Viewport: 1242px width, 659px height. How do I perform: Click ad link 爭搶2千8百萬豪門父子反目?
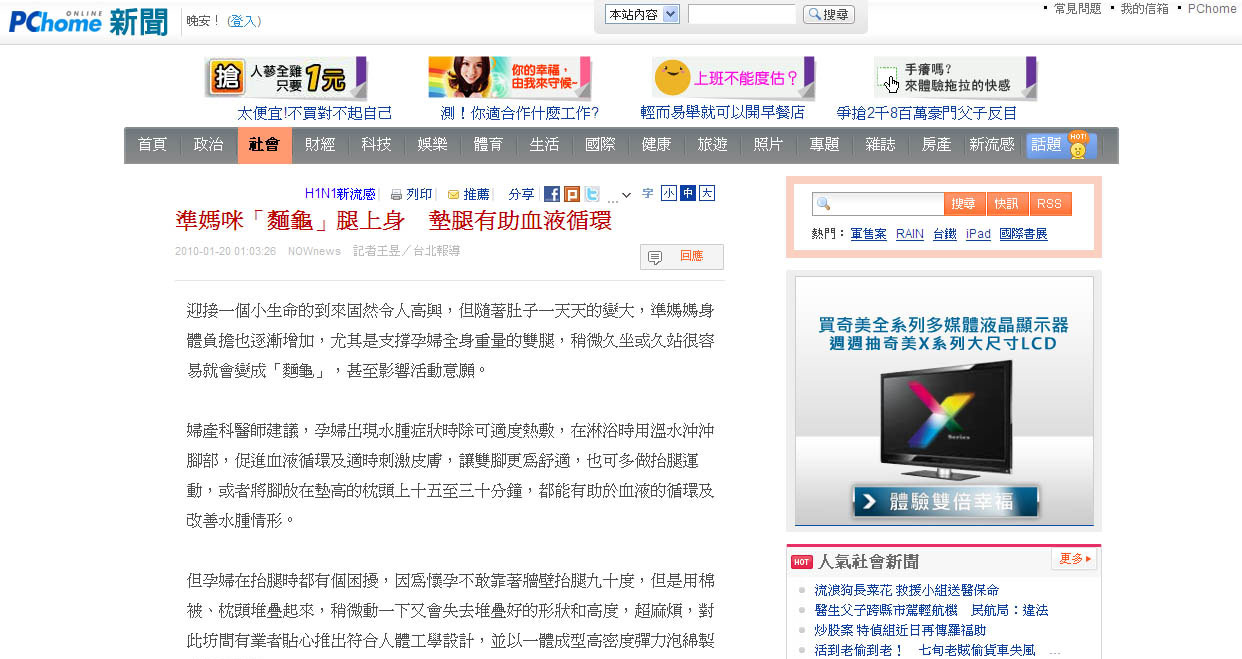click(927, 113)
